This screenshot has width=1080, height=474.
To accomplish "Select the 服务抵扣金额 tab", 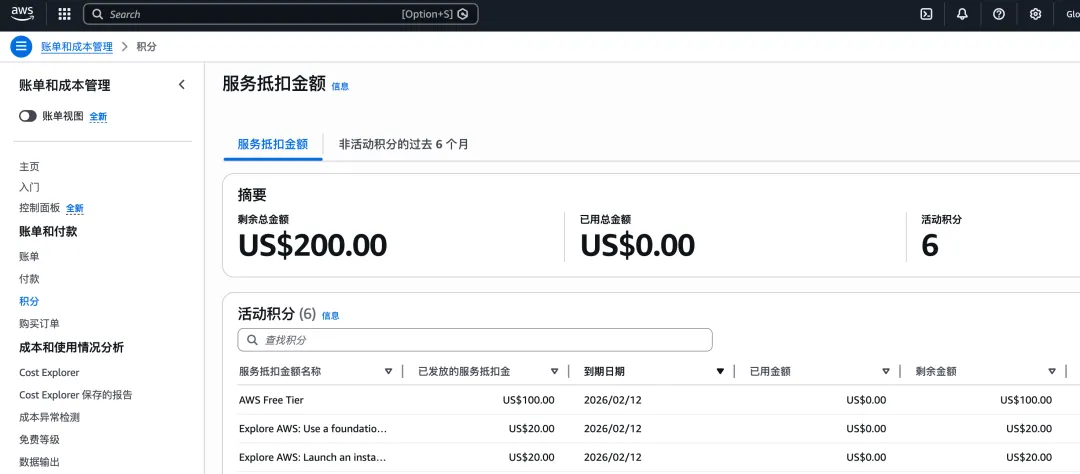I will pos(272,144).
